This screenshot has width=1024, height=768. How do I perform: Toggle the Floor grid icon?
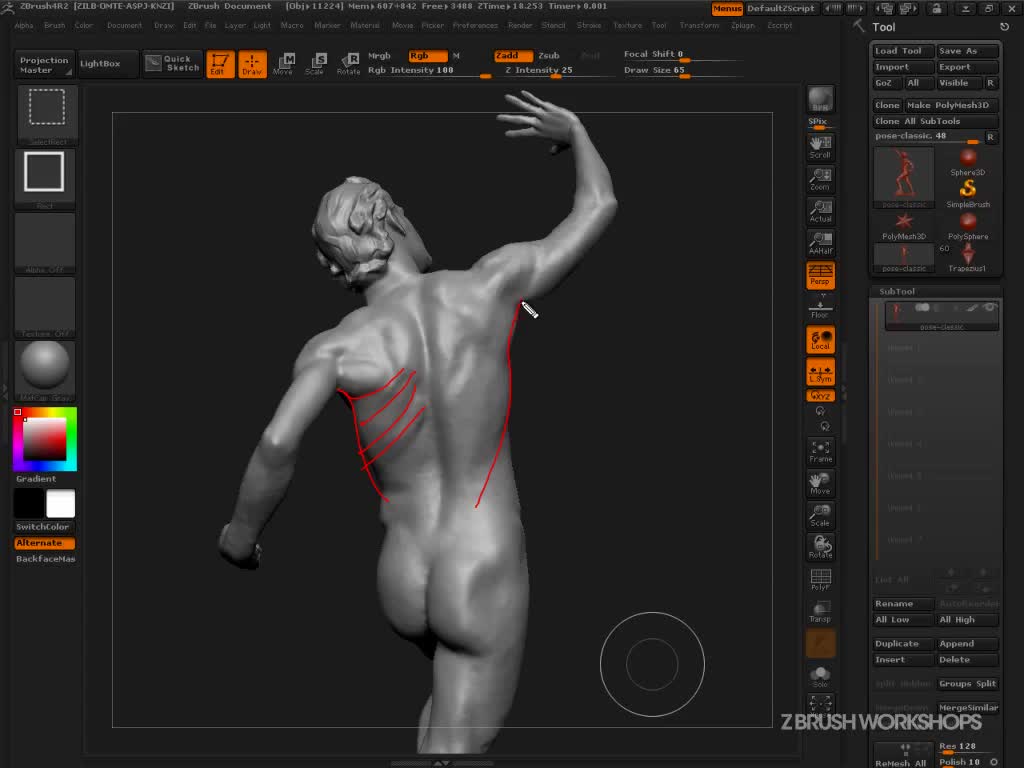(820, 307)
